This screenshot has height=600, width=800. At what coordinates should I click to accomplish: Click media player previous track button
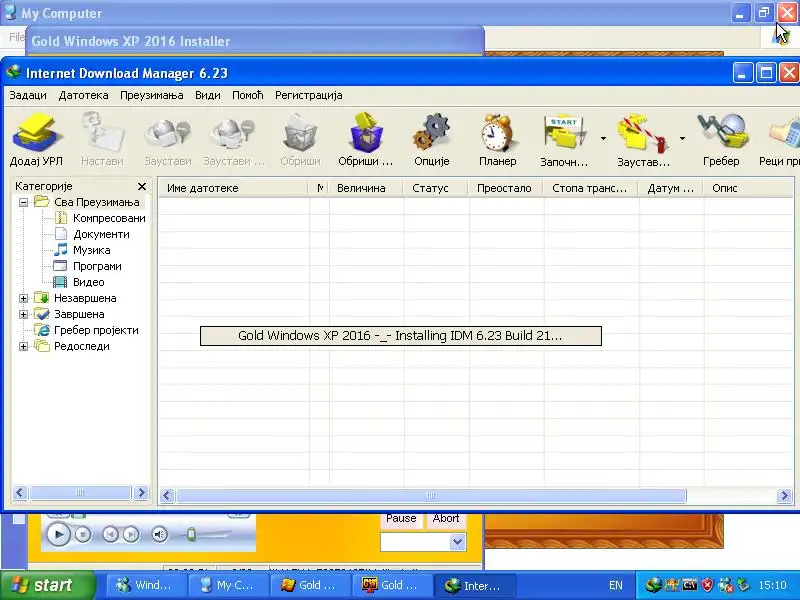point(110,534)
